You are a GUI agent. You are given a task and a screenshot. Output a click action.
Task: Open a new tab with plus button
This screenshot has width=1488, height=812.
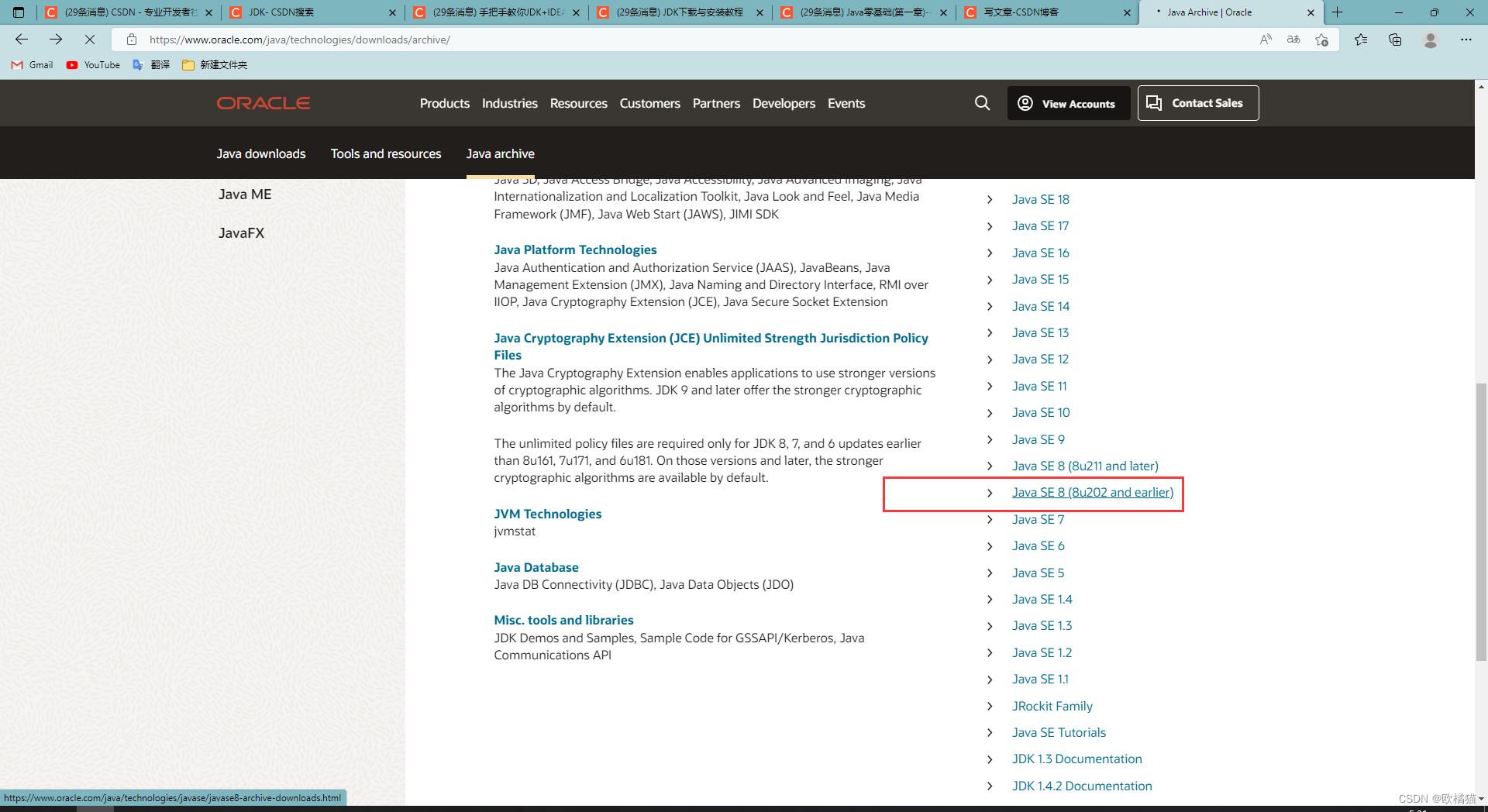click(1338, 12)
